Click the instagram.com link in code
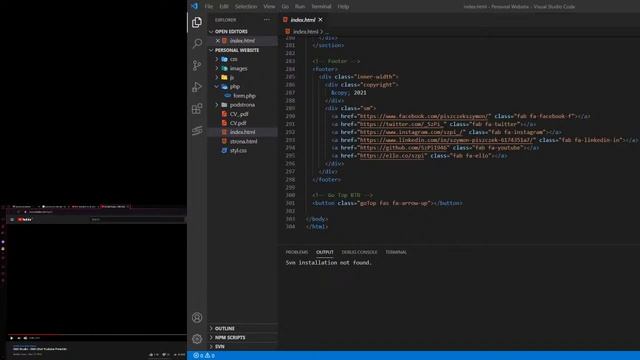This screenshot has height=360, width=640. 411,132
